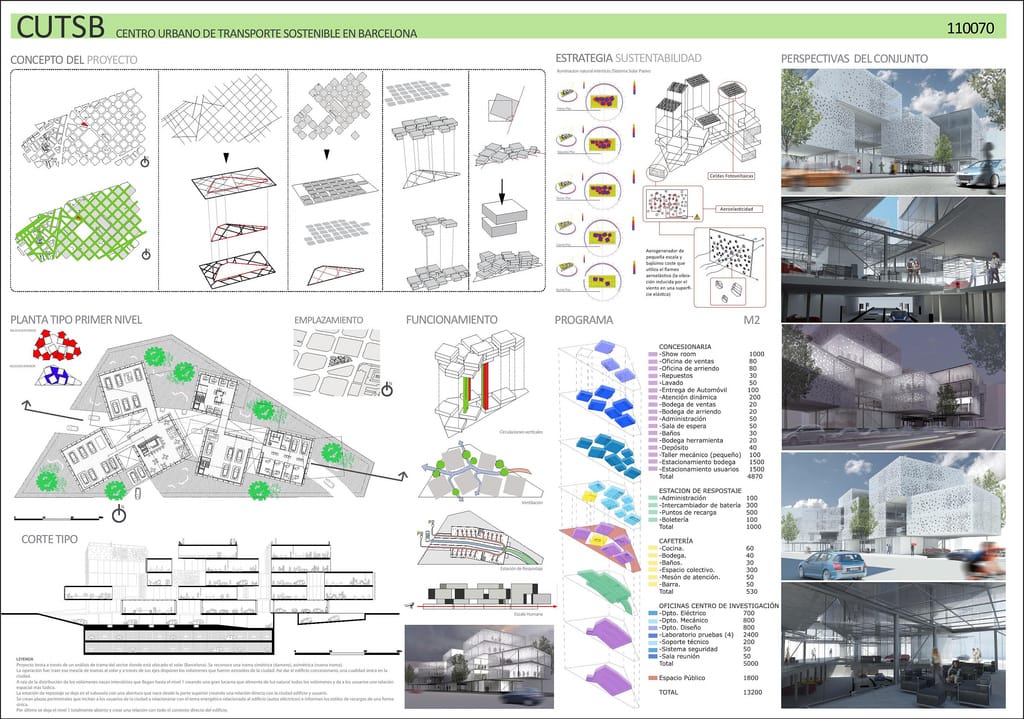Click the Celdas Fotovoltaicas label box
The height and width of the screenshot is (719, 1024).
[x=731, y=176]
